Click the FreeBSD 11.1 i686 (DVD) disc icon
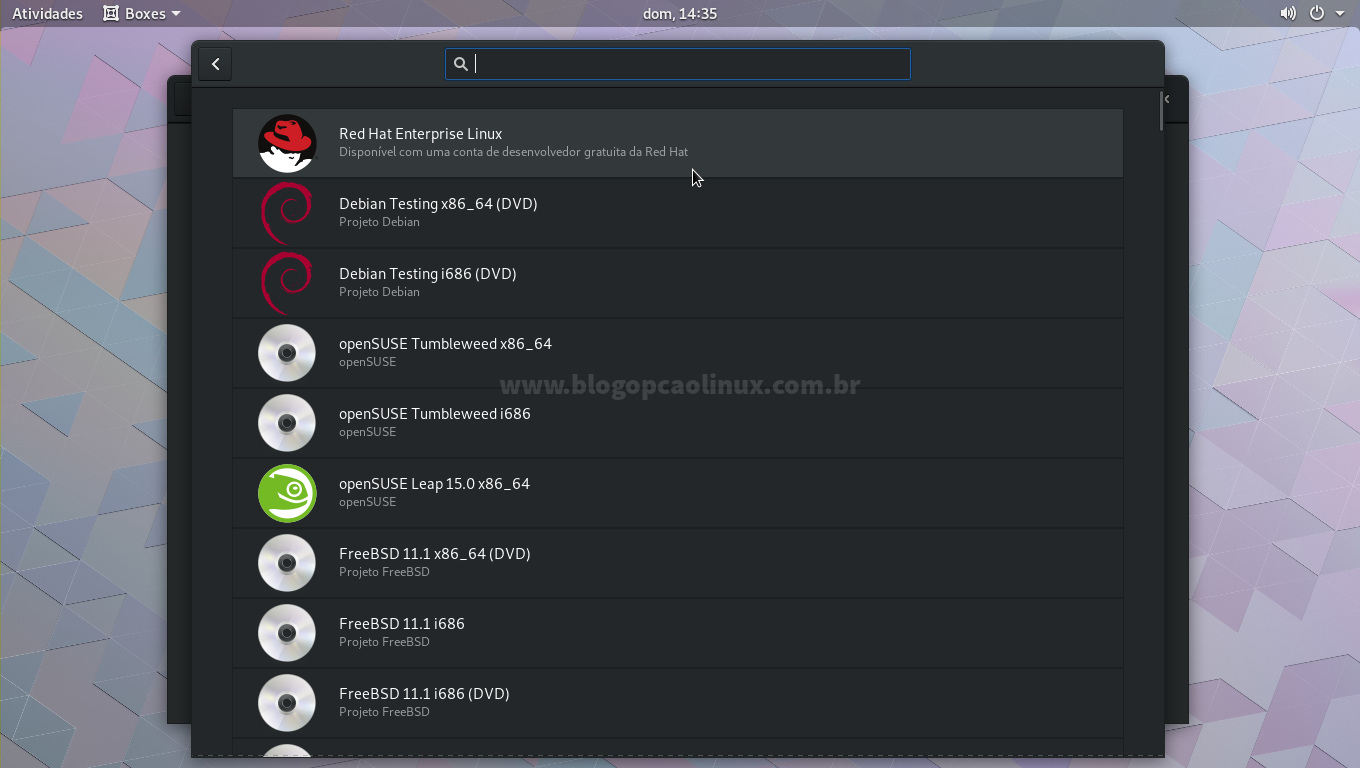Image resolution: width=1360 pixels, height=768 pixels. [287, 703]
